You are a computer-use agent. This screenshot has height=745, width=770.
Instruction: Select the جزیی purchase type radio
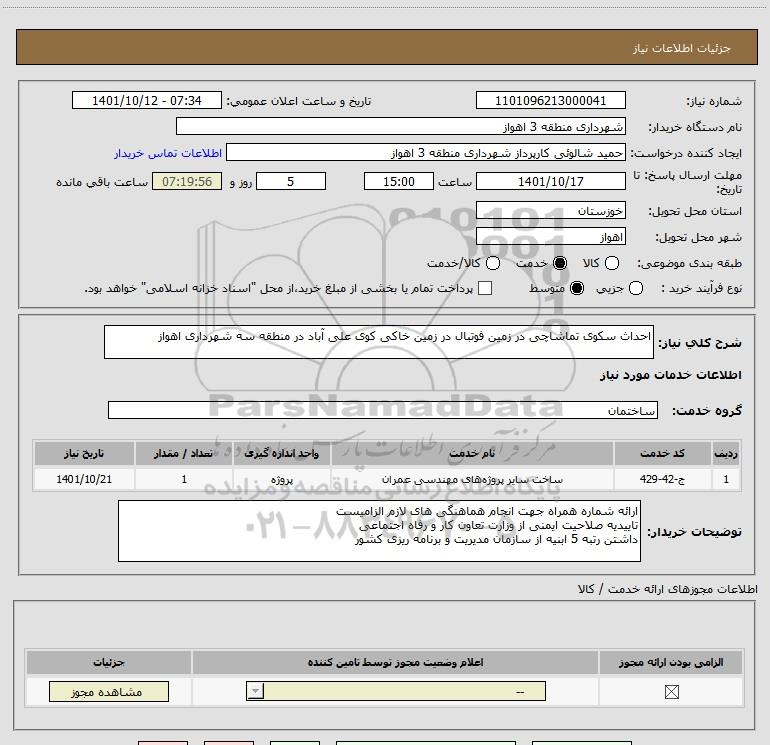point(636,288)
